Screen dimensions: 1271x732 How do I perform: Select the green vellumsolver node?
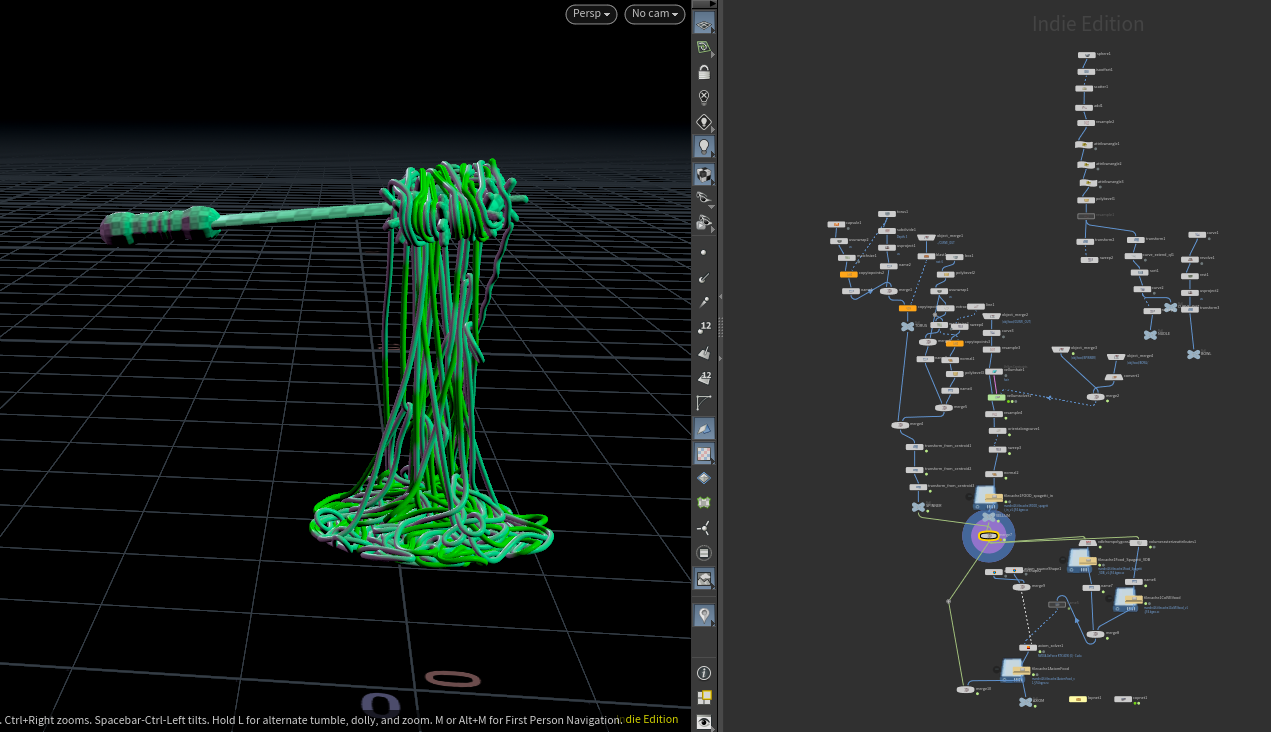pos(995,397)
